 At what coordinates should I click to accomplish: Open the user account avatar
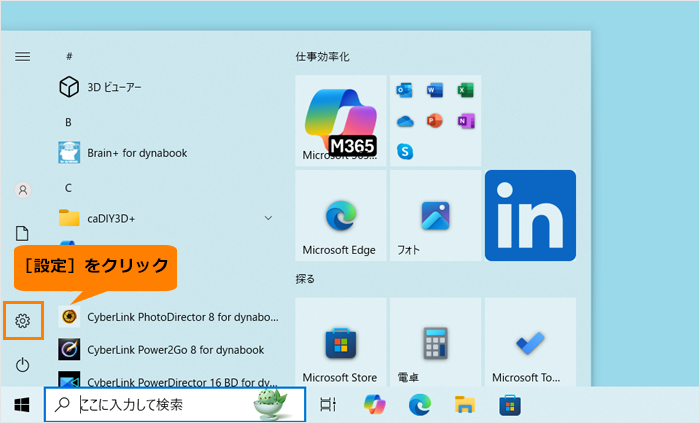click(23, 190)
